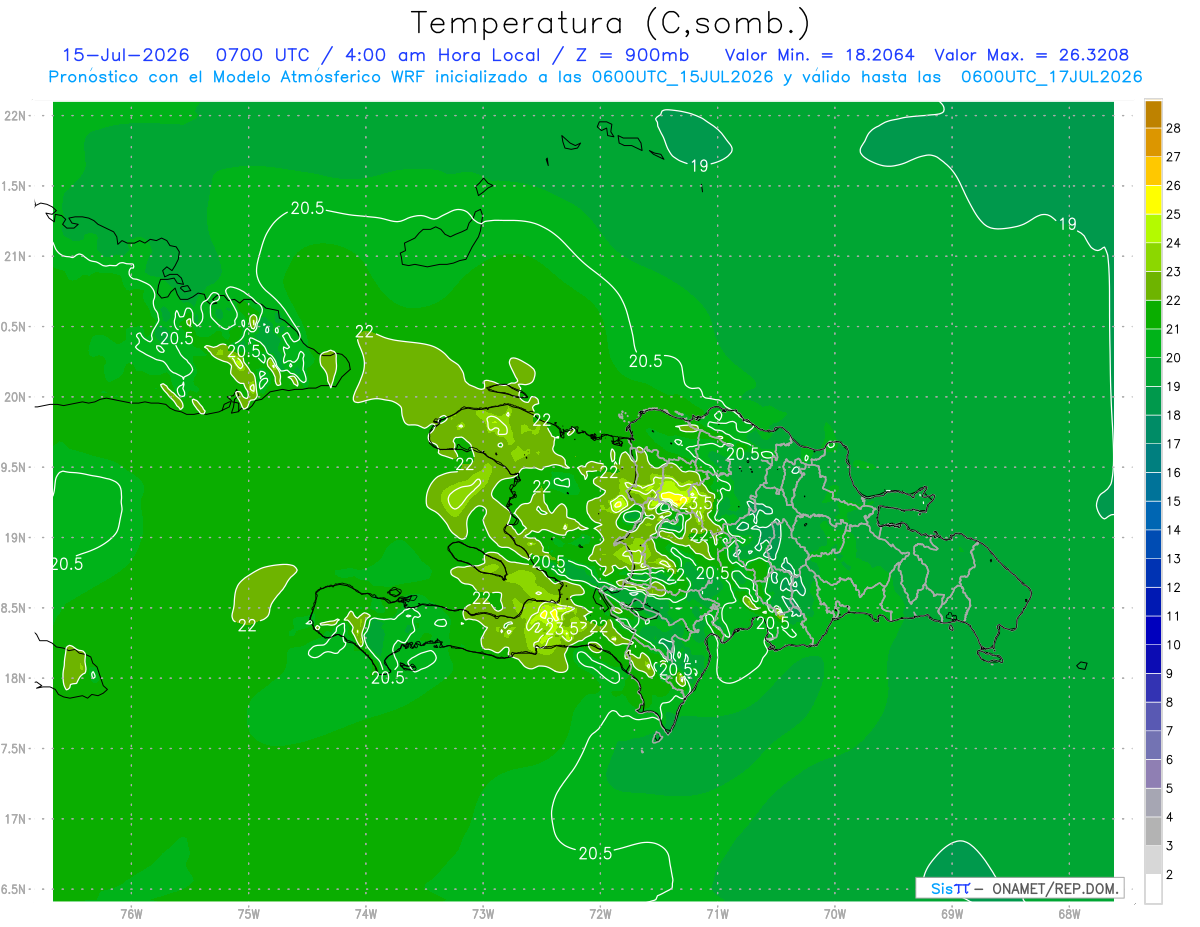Click the "71W" longitude axis label

pyautogui.click(x=717, y=913)
